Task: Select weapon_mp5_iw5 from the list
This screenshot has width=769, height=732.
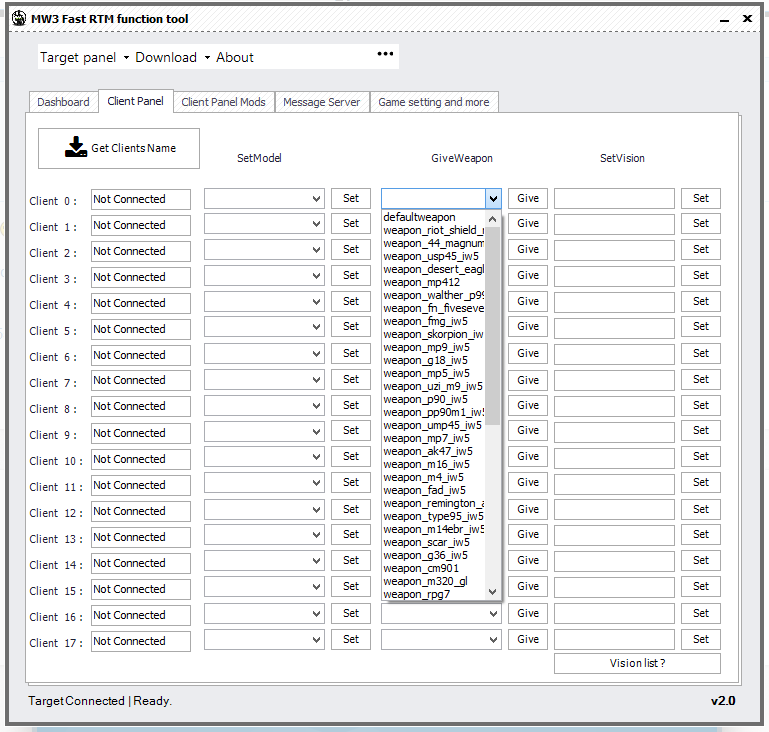Action: 434,373
